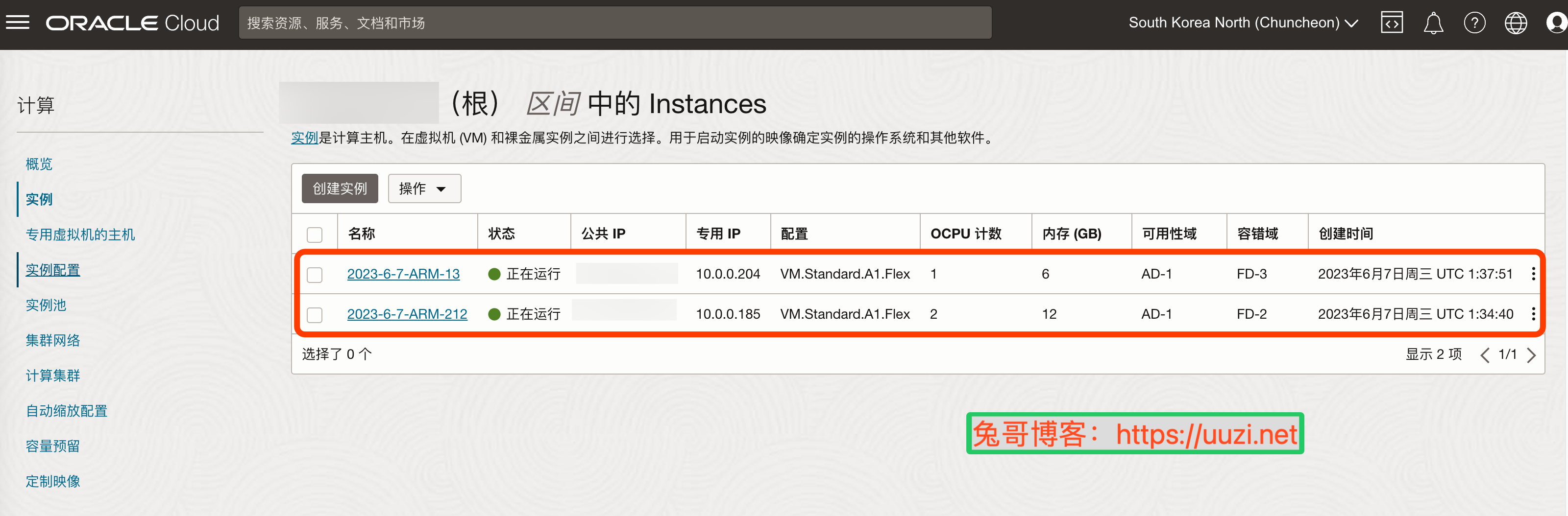Viewport: 1568px width, 516px height.
Task: Click private IP 10.0.0.204 cell
Action: (x=728, y=274)
